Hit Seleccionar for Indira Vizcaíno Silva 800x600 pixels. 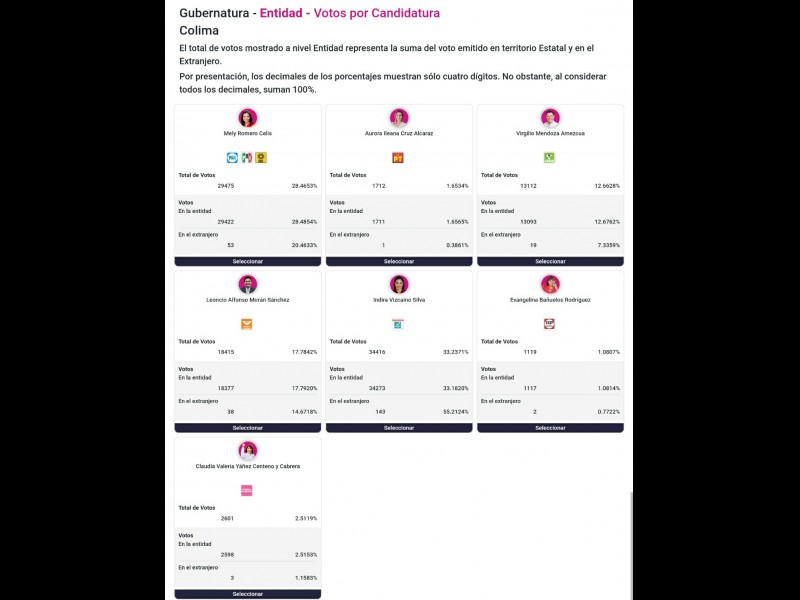399,428
